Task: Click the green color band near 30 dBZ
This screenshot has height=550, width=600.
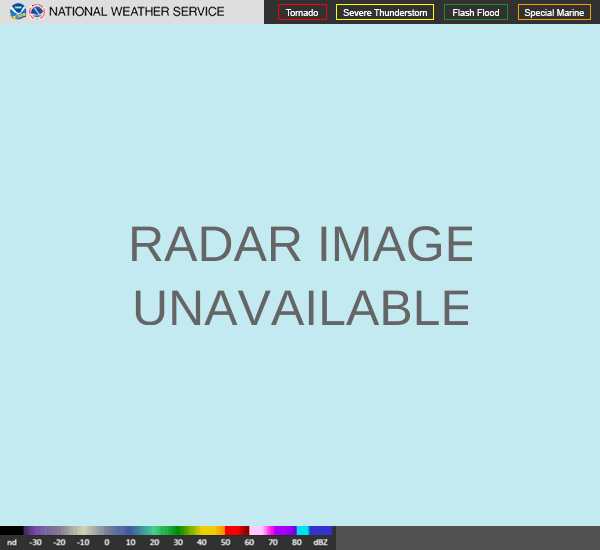Action: (176, 530)
